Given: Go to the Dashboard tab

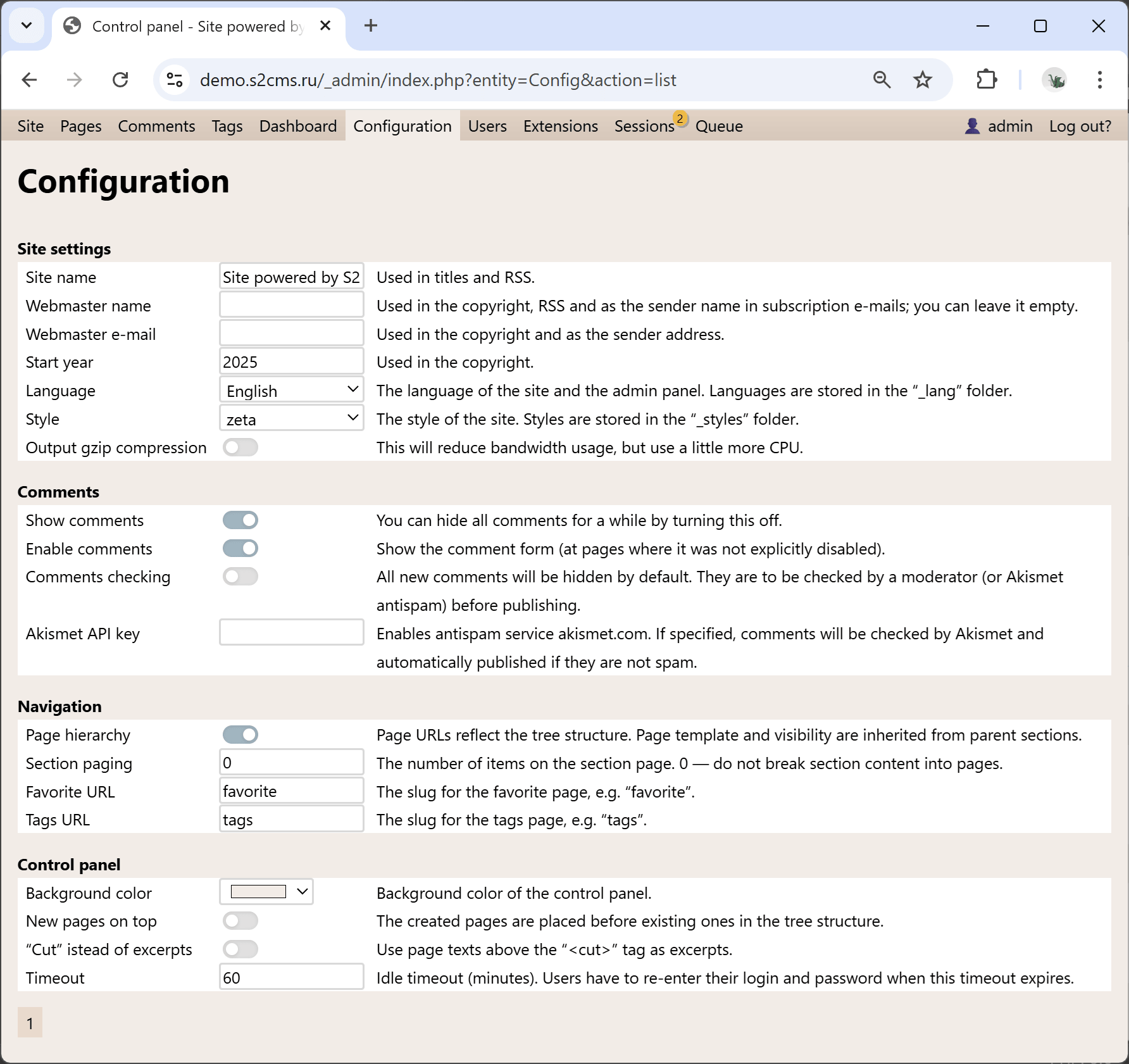Looking at the screenshot, I should click(x=298, y=126).
